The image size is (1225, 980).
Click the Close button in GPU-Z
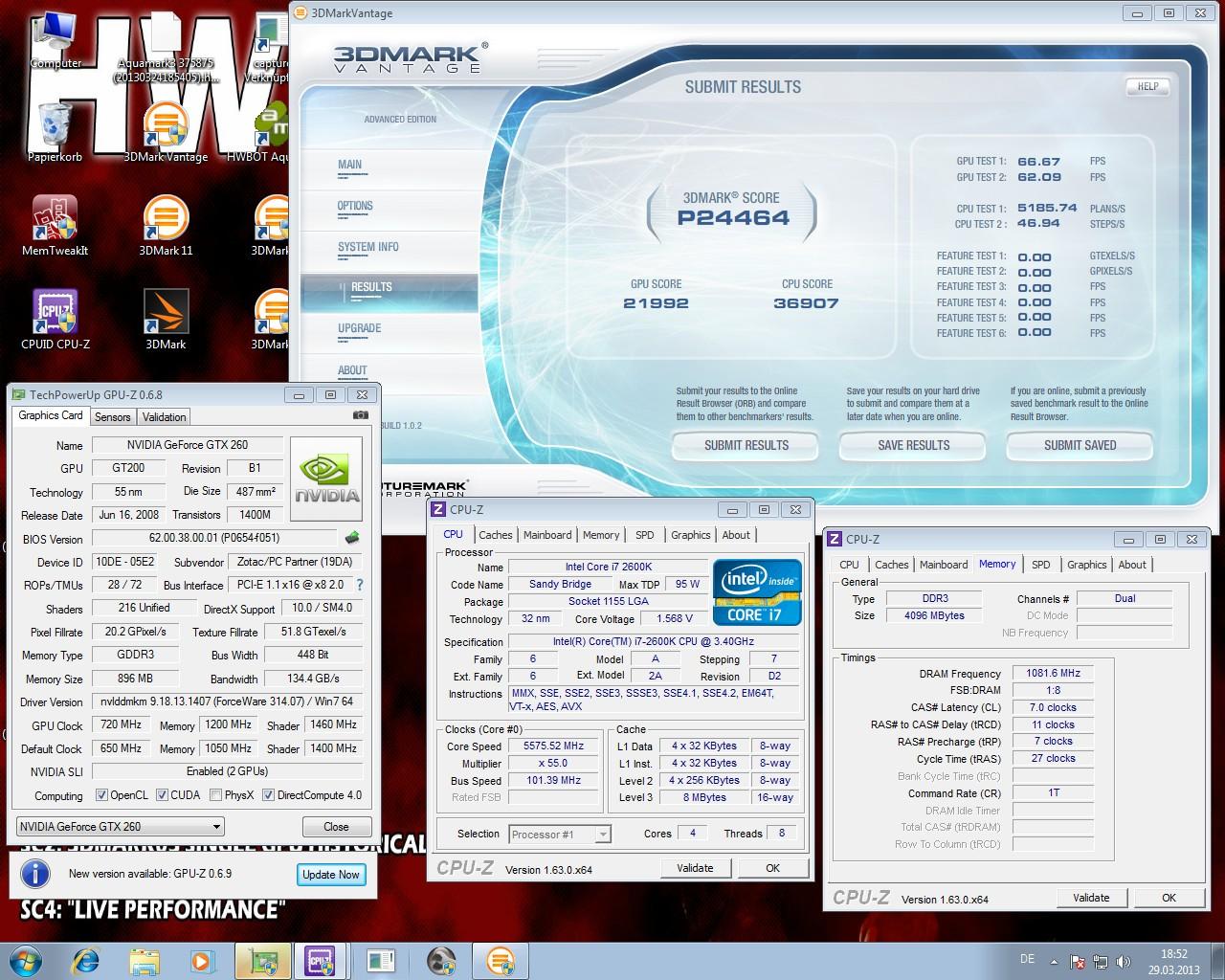pos(336,827)
